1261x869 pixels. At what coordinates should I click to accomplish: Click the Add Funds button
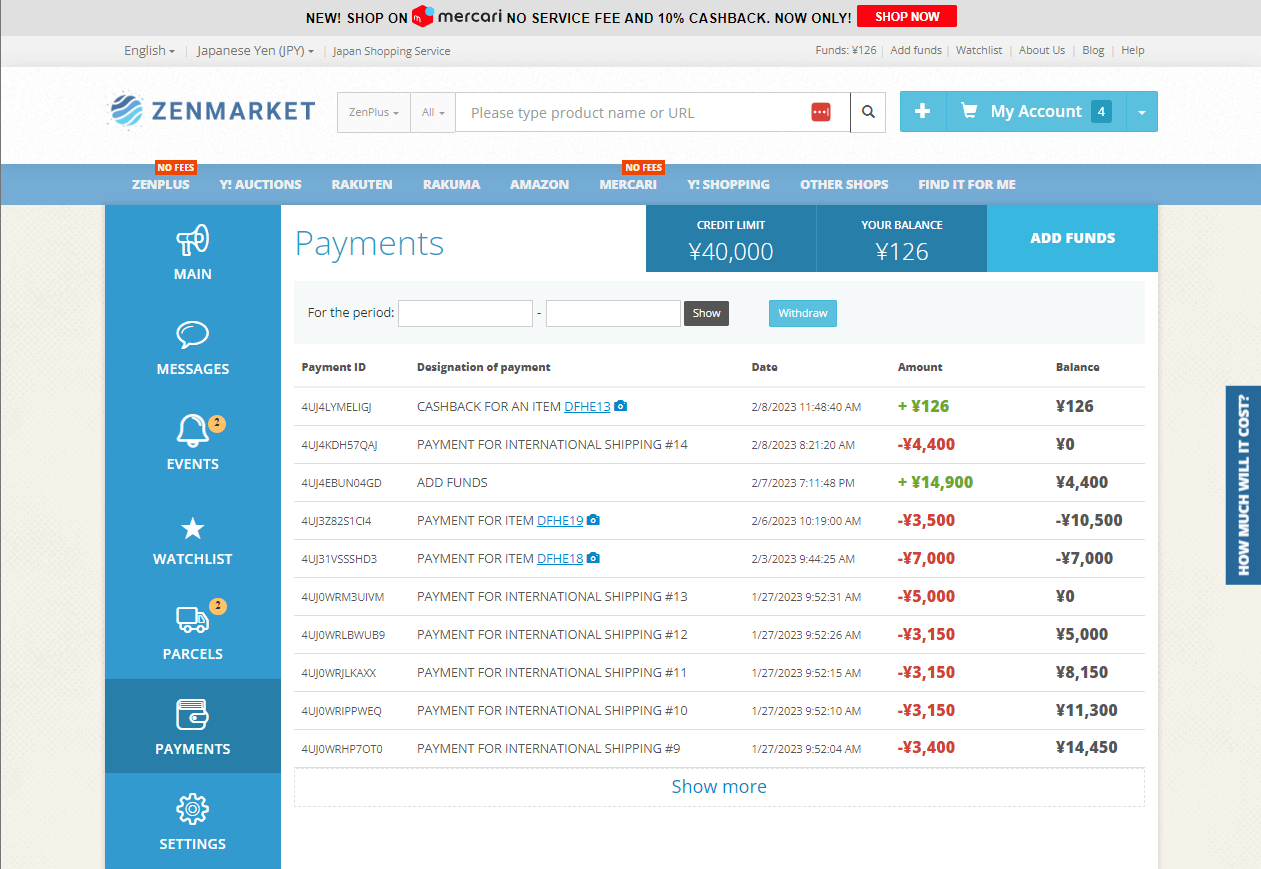tap(1072, 238)
